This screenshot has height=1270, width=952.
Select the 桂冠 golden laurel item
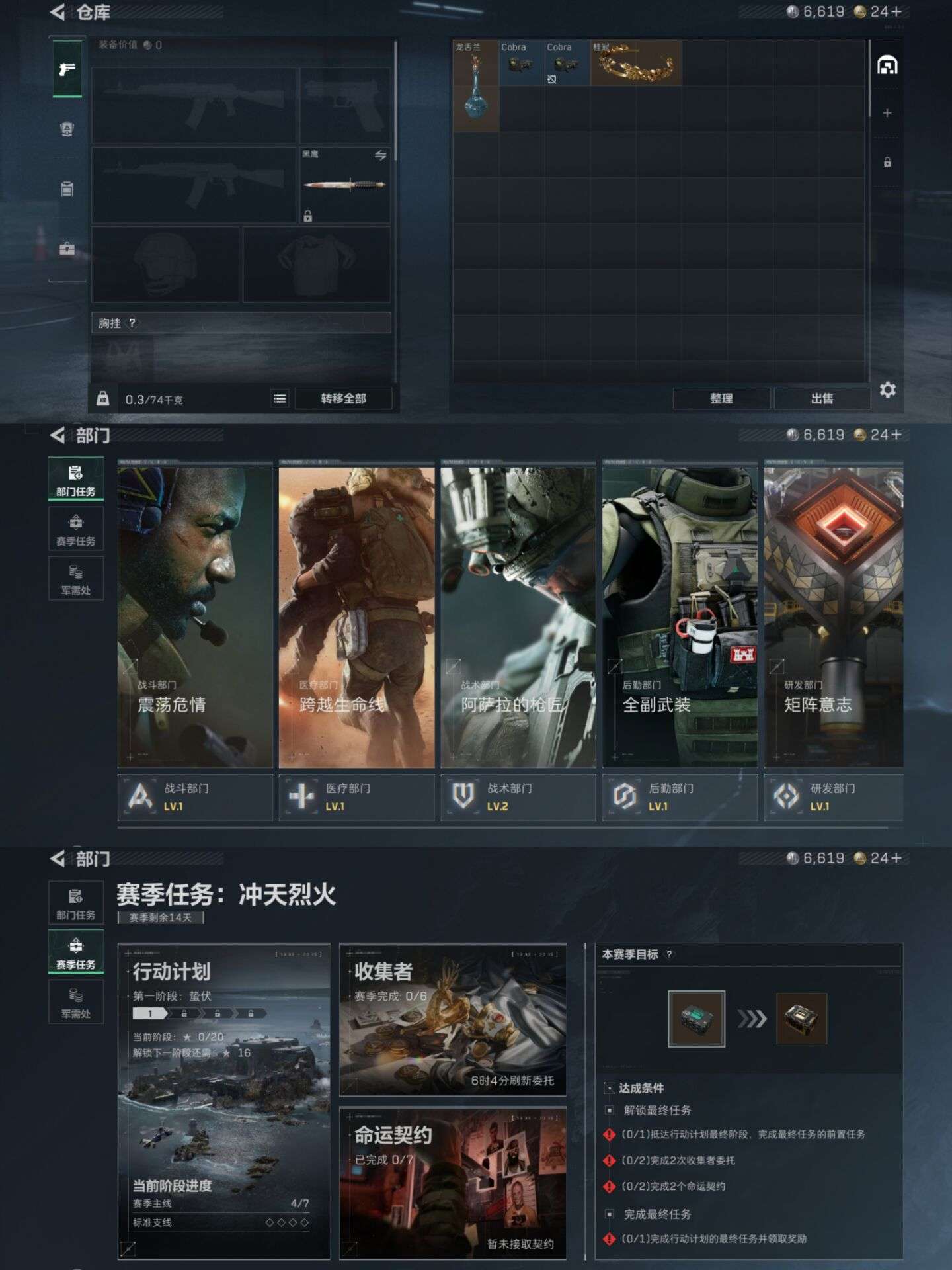[635, 63]
